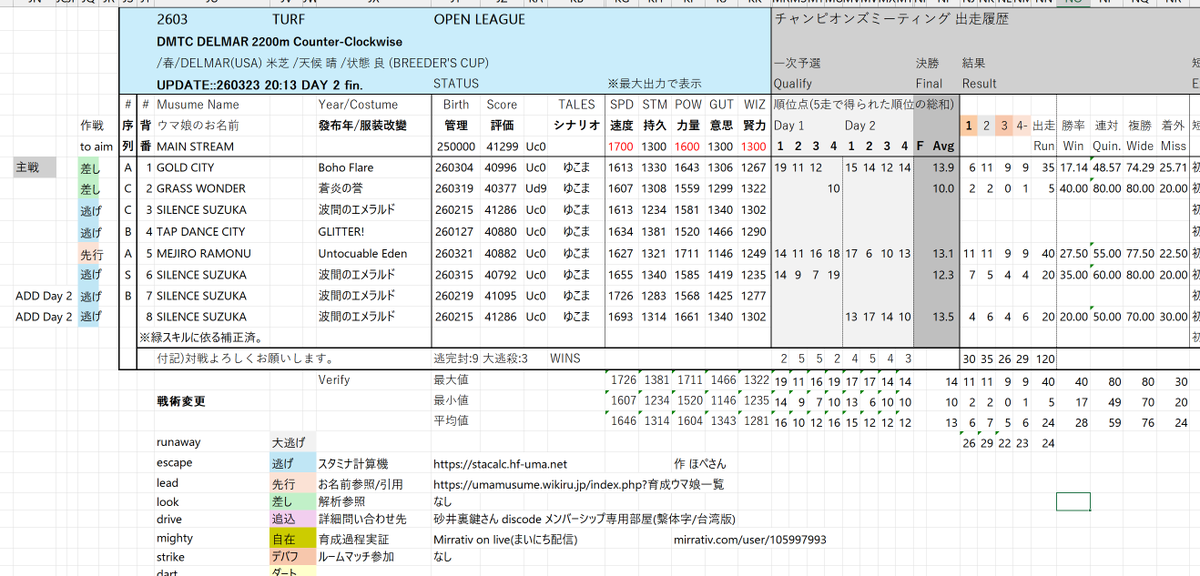Click the 'Musume Name' column header

(x=198, y=104)
